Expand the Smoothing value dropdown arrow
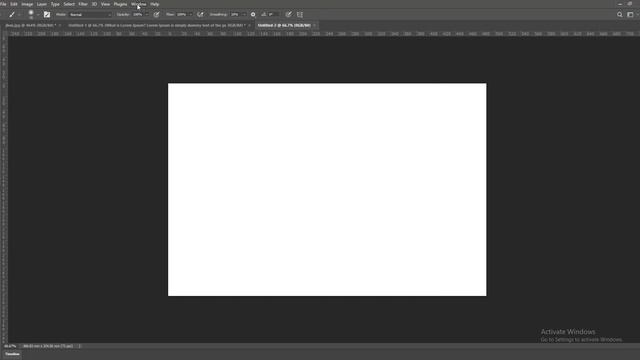 244,14
